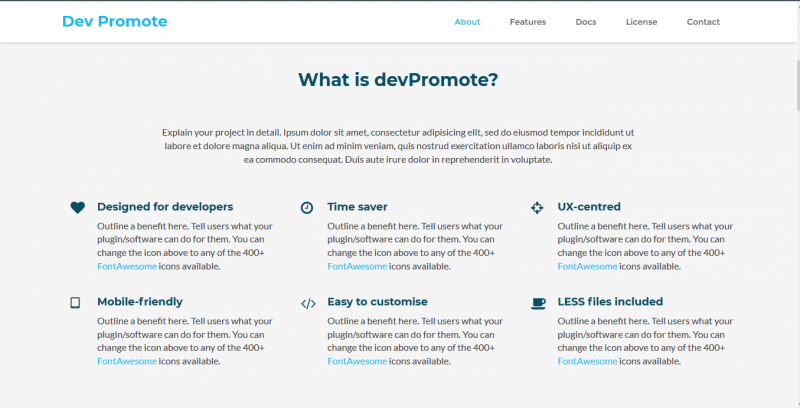Click the Designed for developers heading
The width and height of the screenshot is (800, 408).
165,207
